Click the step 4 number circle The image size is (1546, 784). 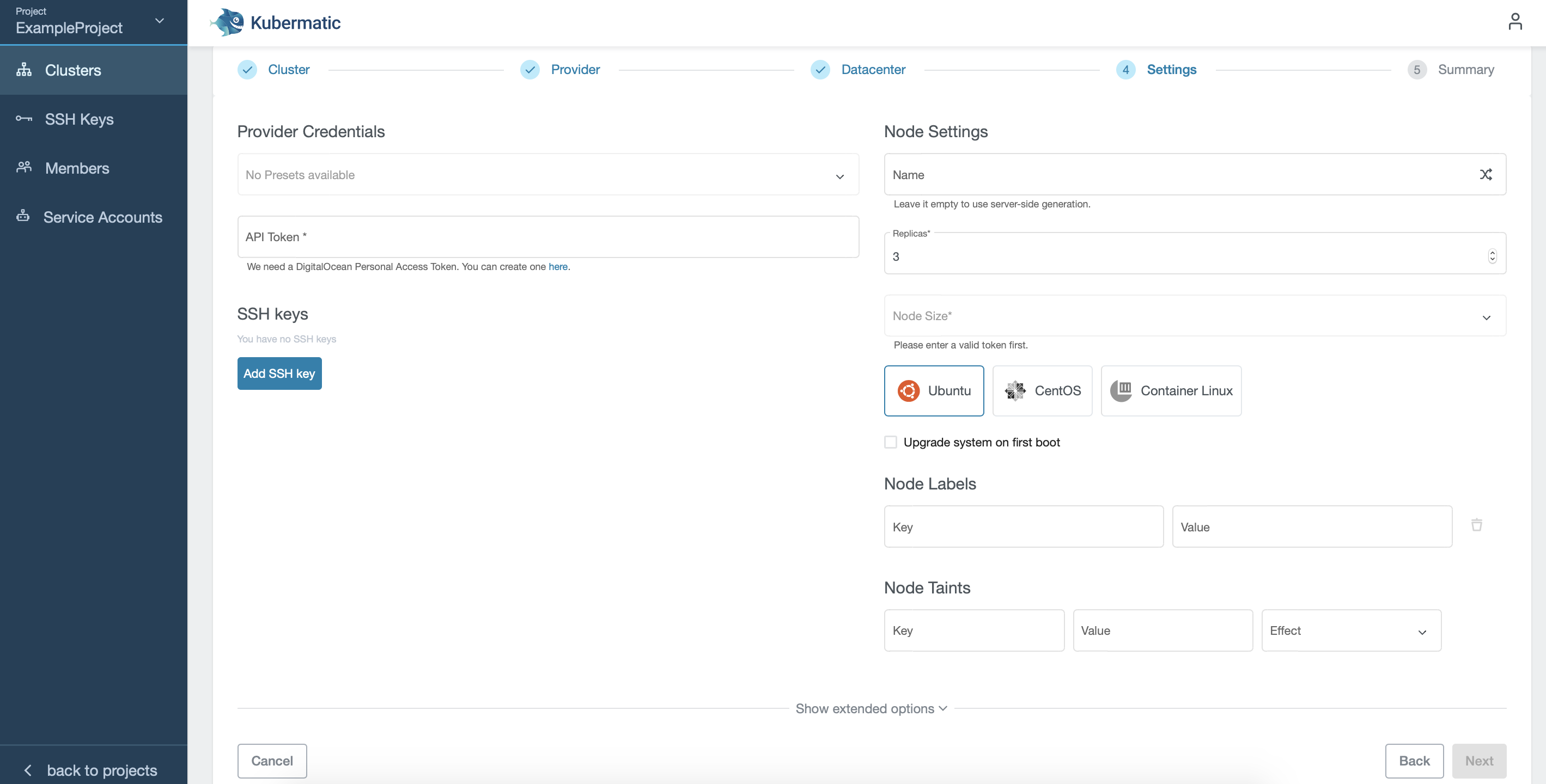point(1126,70)
